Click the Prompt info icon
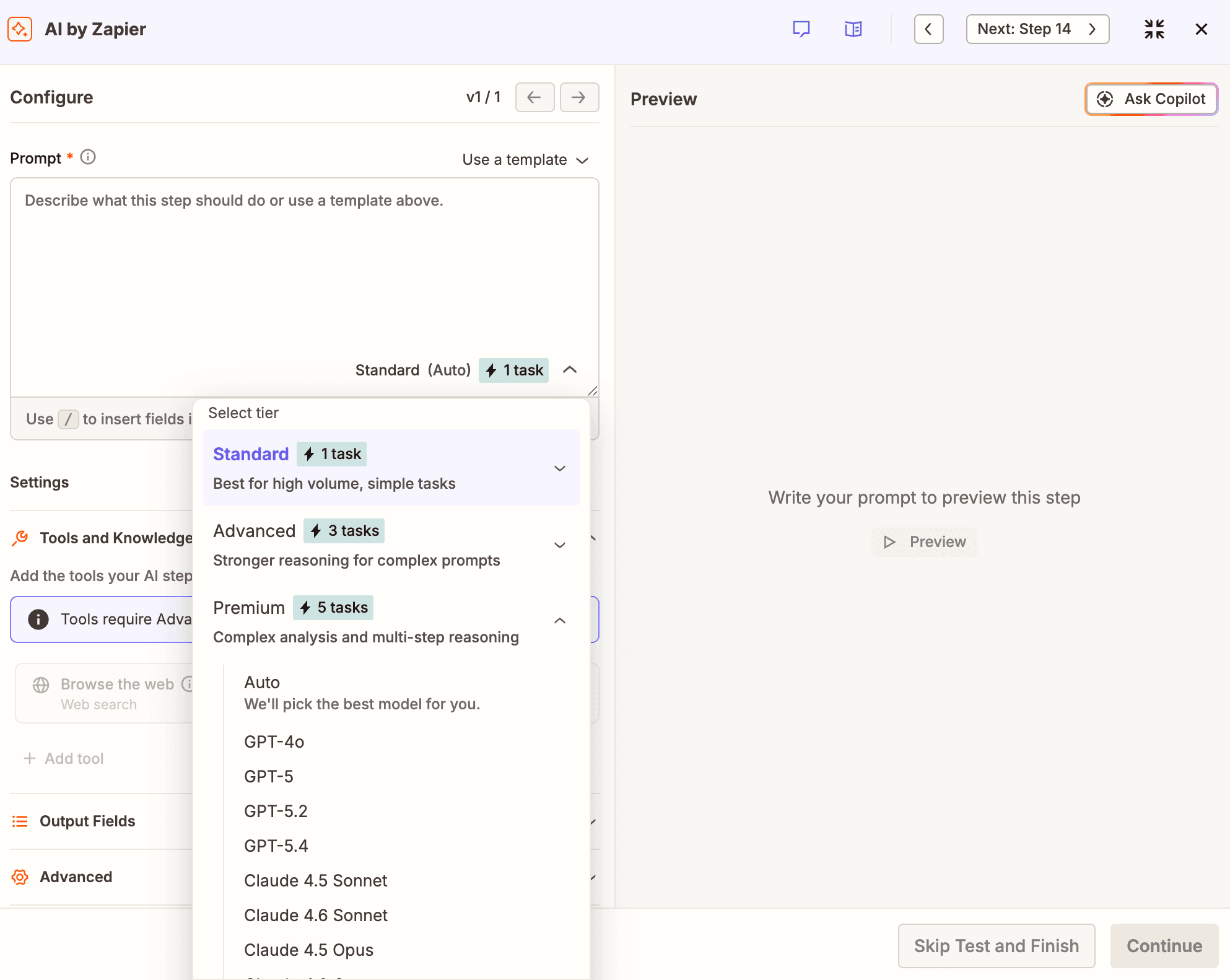The image size is (1230, 980). click(88, 157)
